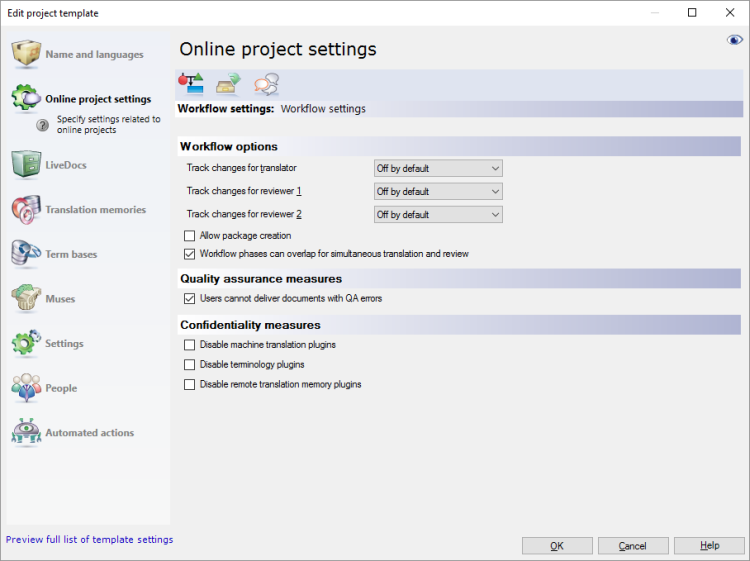Click the OK button
Screen dimensions: 750x561
(557, 546)
